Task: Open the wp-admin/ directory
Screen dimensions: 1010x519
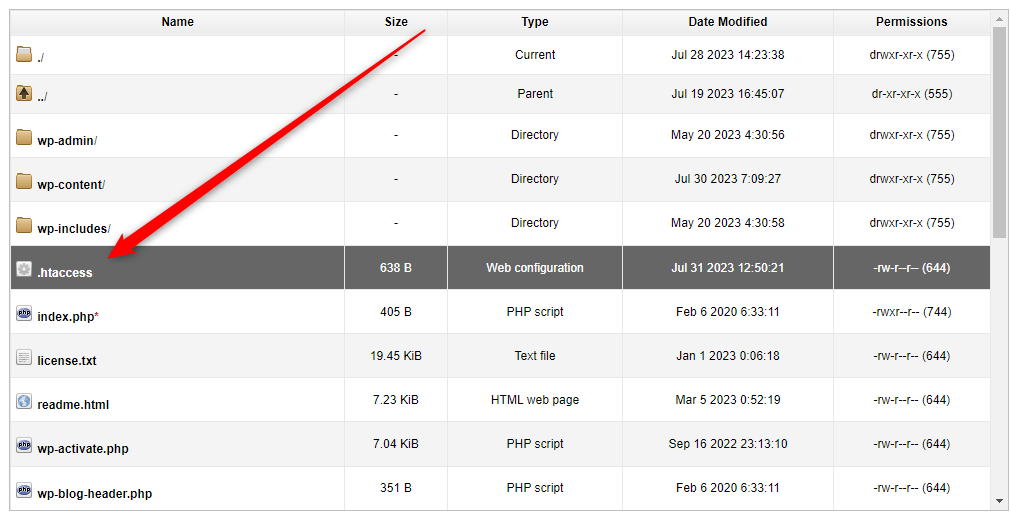Action: tap(67, 140)
